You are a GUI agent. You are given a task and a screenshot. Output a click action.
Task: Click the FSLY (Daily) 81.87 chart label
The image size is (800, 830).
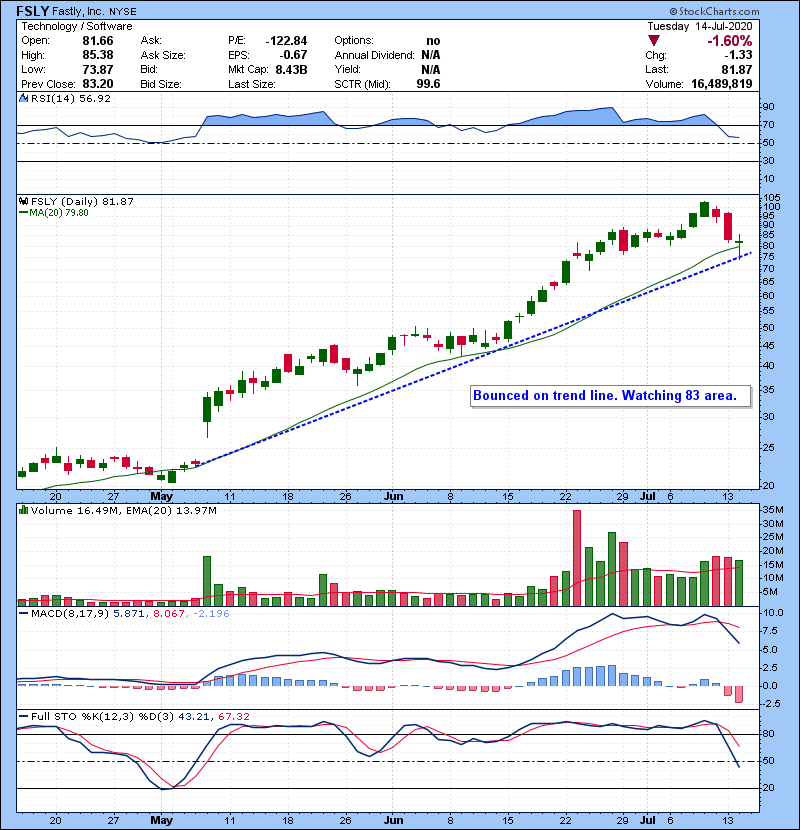click(82, 201)
